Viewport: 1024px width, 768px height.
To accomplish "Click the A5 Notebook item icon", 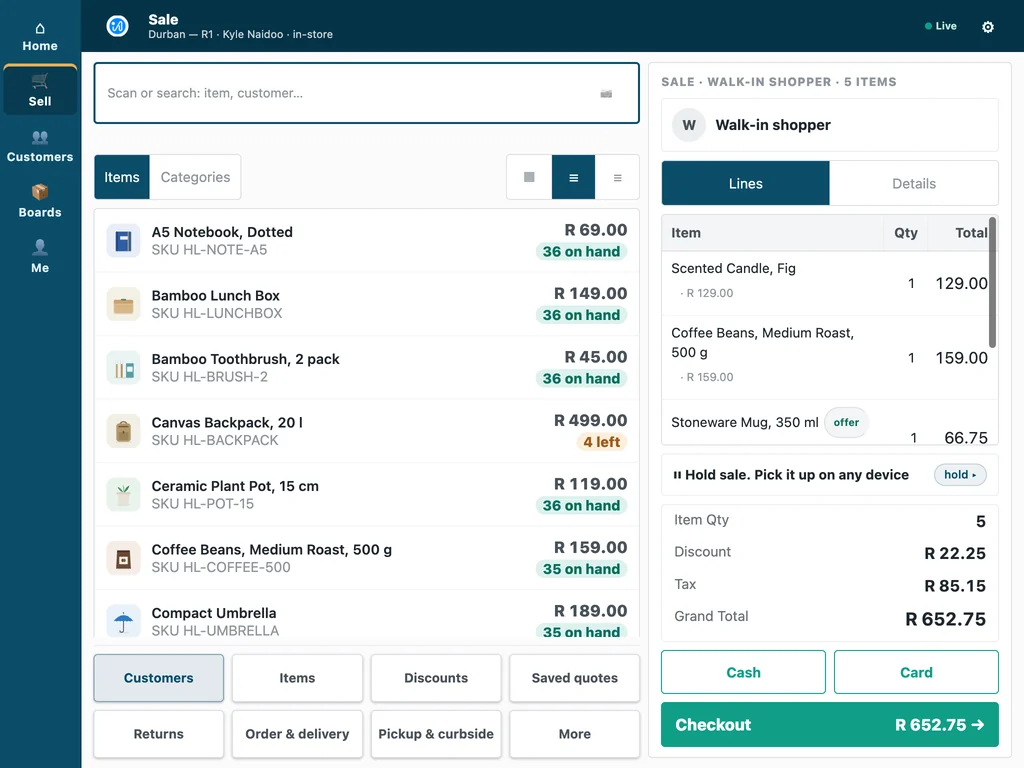I will pos(123,241).
